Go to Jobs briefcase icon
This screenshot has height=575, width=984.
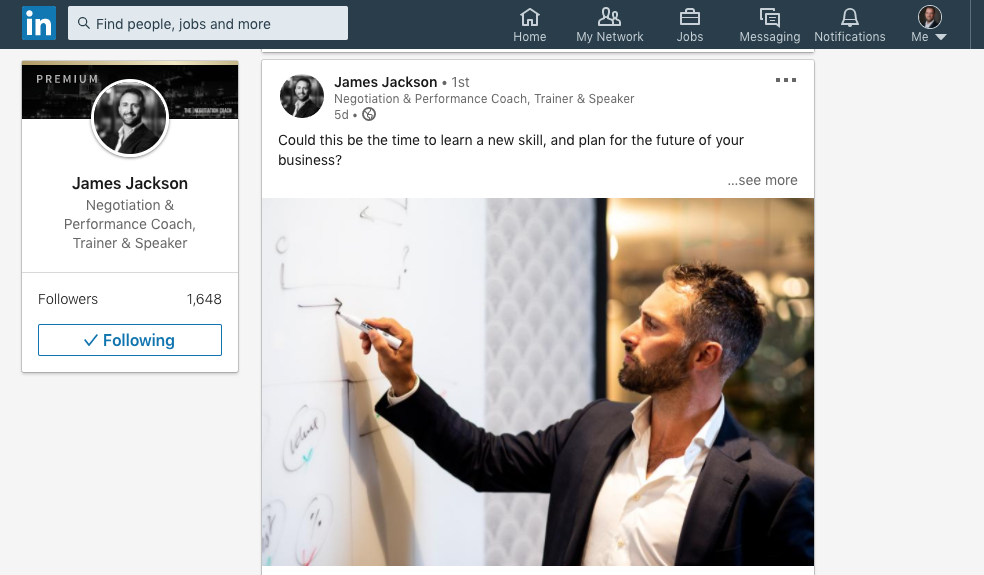[690, 17]
